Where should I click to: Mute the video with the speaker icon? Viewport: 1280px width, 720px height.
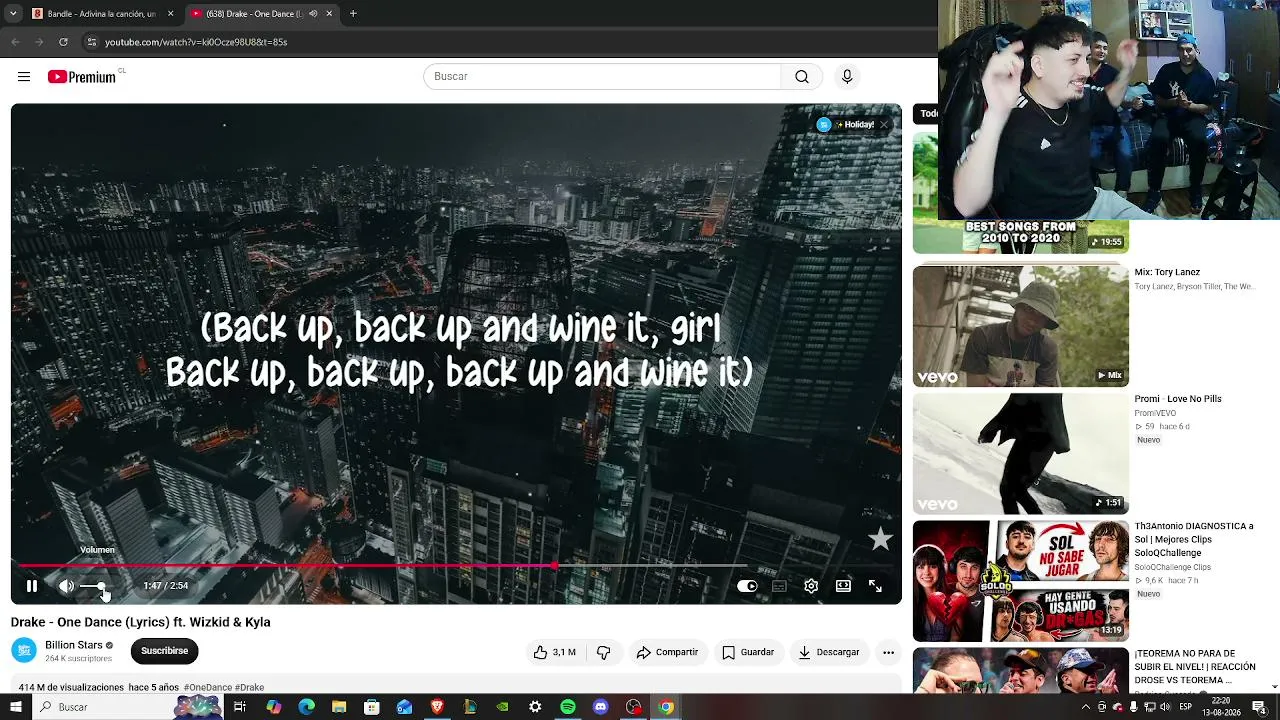point(66,586)
